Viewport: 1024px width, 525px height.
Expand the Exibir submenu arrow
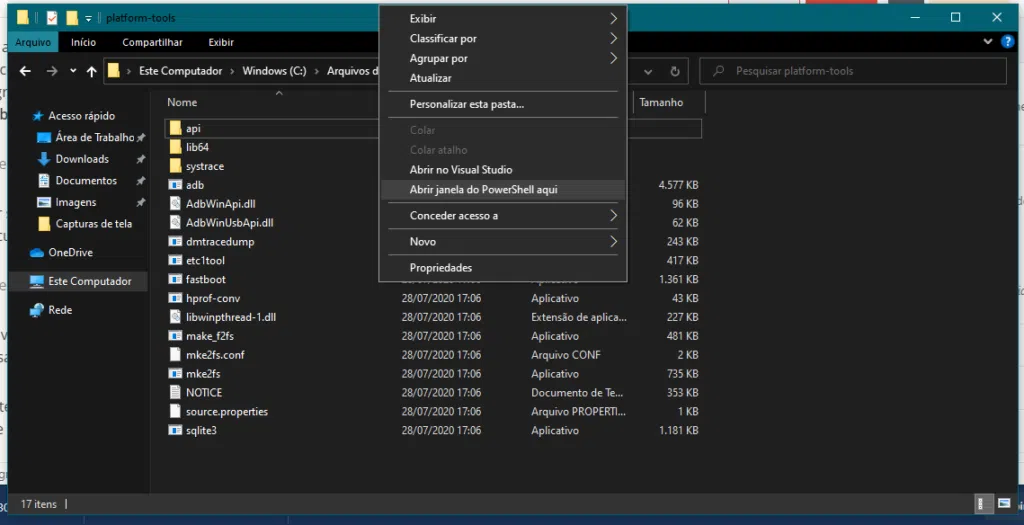click(613, 18)
